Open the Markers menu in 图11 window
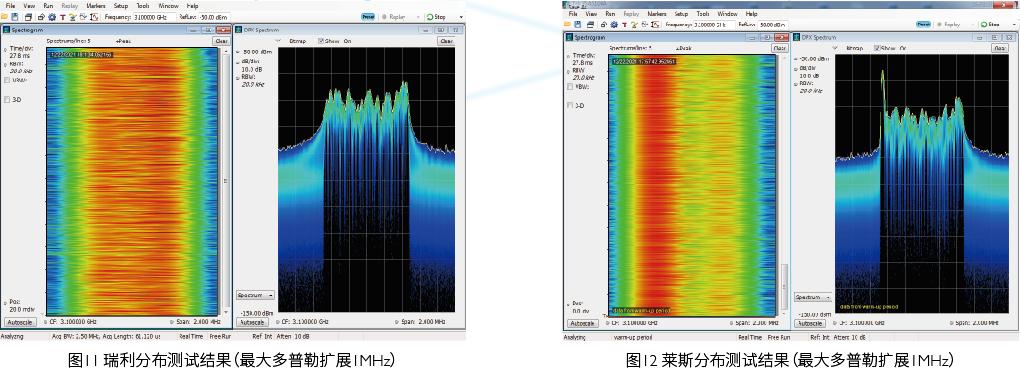 pyautogui.click(x=96, y=6)
